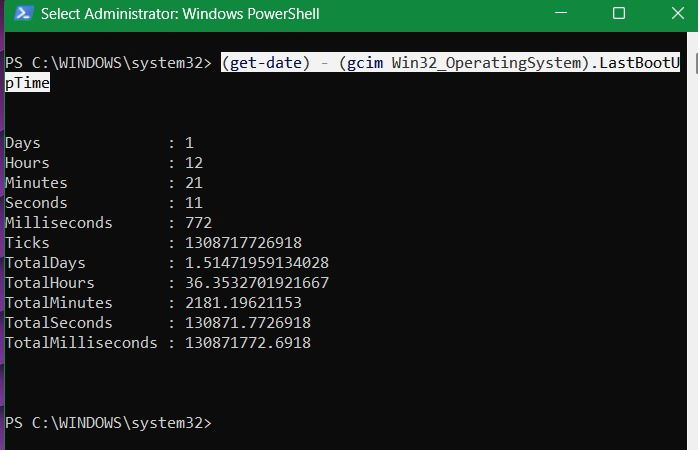Click the TotalDays value

[257, 263]
